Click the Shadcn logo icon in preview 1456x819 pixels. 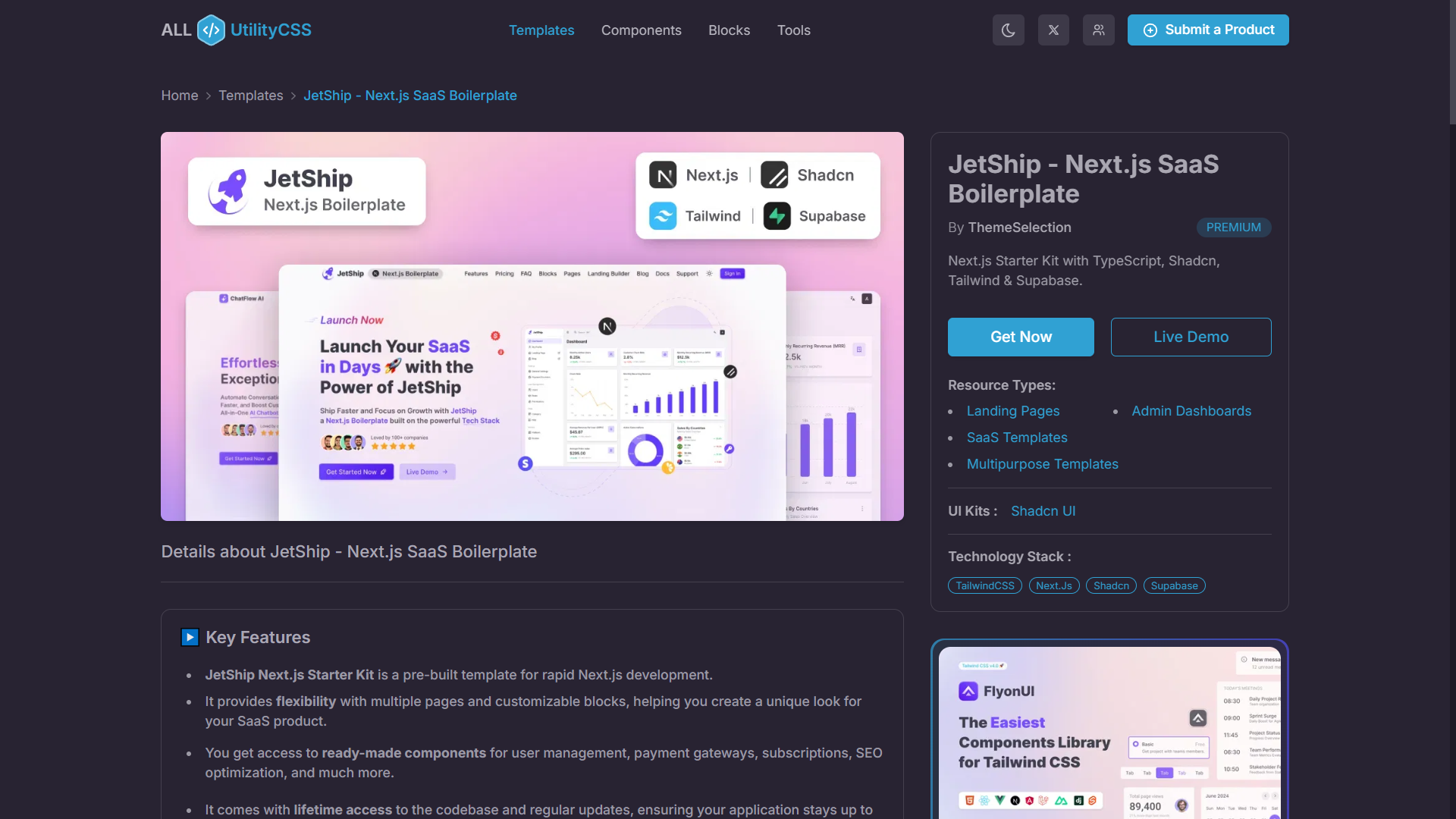click(774, 175)
